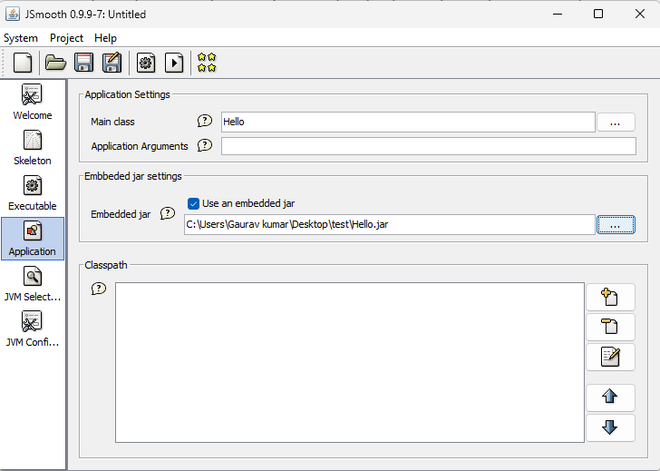Select the Skeleton sidebar section
The width and height of the screenshot is (660, 471).
[32, 147]
